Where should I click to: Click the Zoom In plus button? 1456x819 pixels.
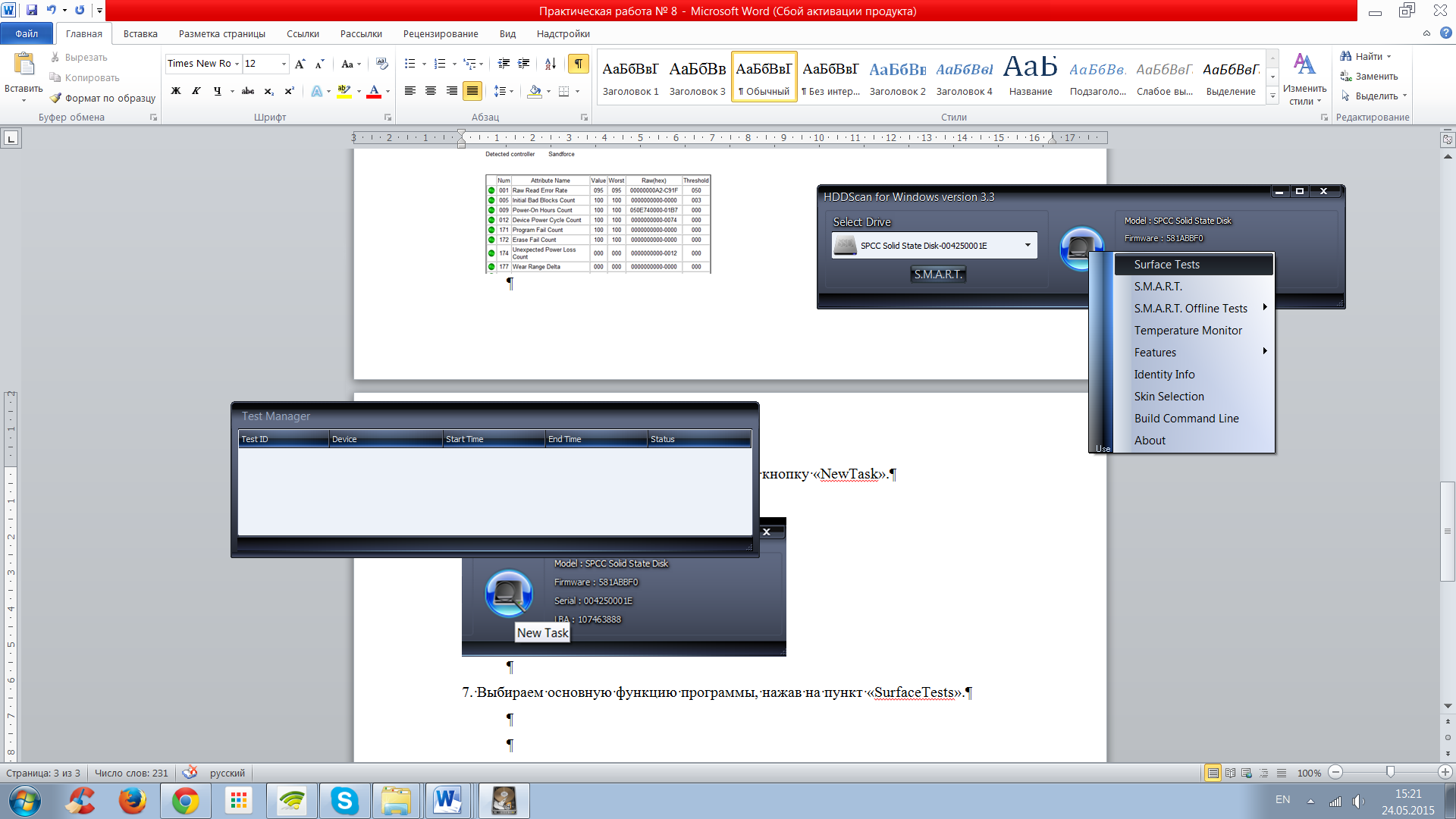tap(1445, 772)
